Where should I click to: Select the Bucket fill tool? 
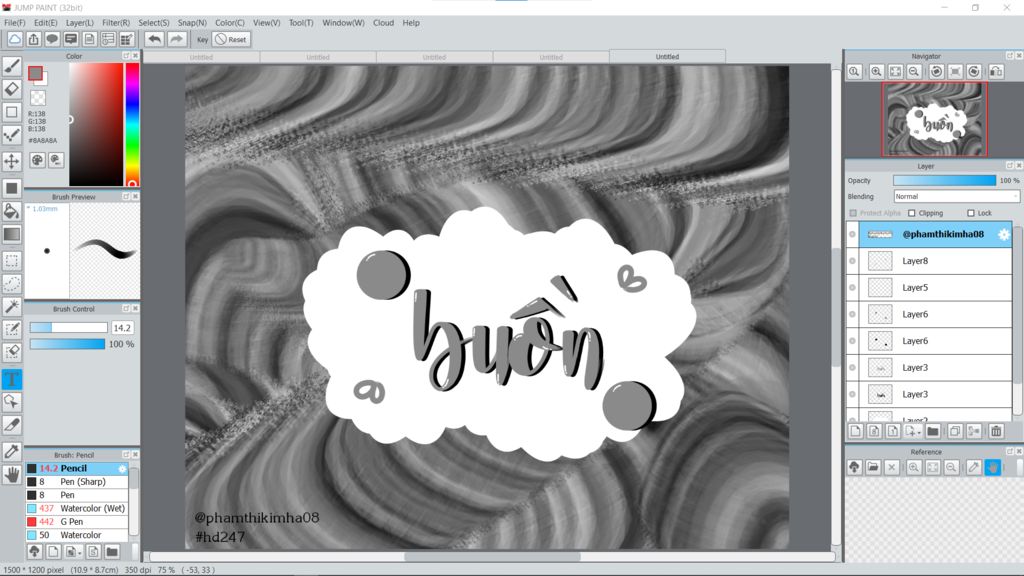tap(12, 211)
